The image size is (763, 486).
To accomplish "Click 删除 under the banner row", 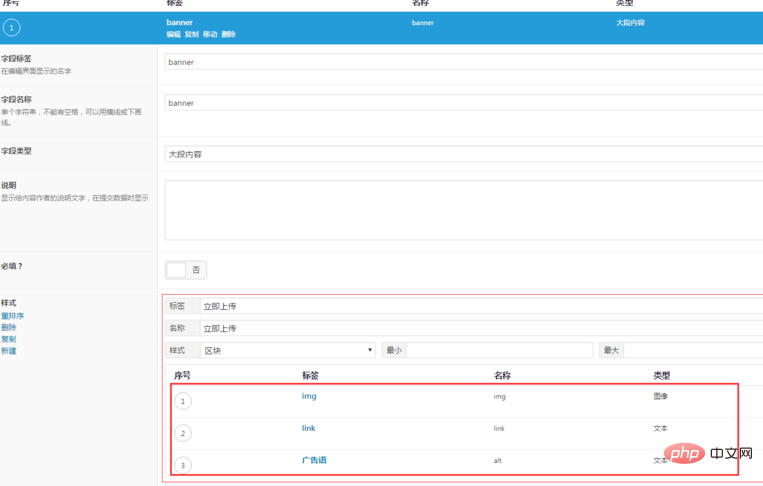I will (228, 35).
